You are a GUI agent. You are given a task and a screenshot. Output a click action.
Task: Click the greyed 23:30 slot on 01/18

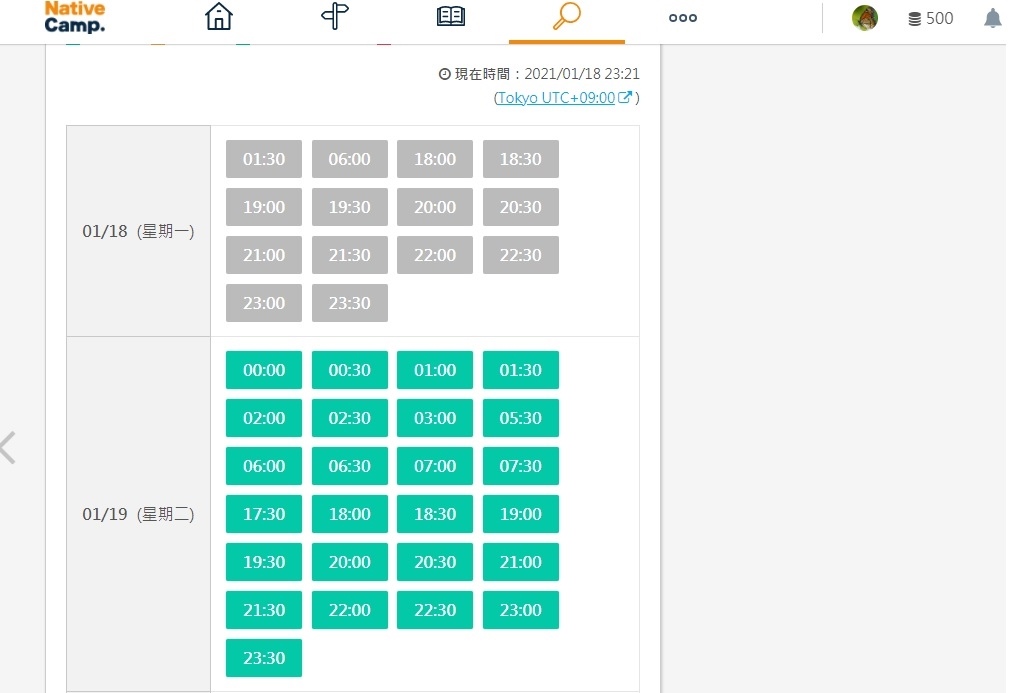pos(350,303)
